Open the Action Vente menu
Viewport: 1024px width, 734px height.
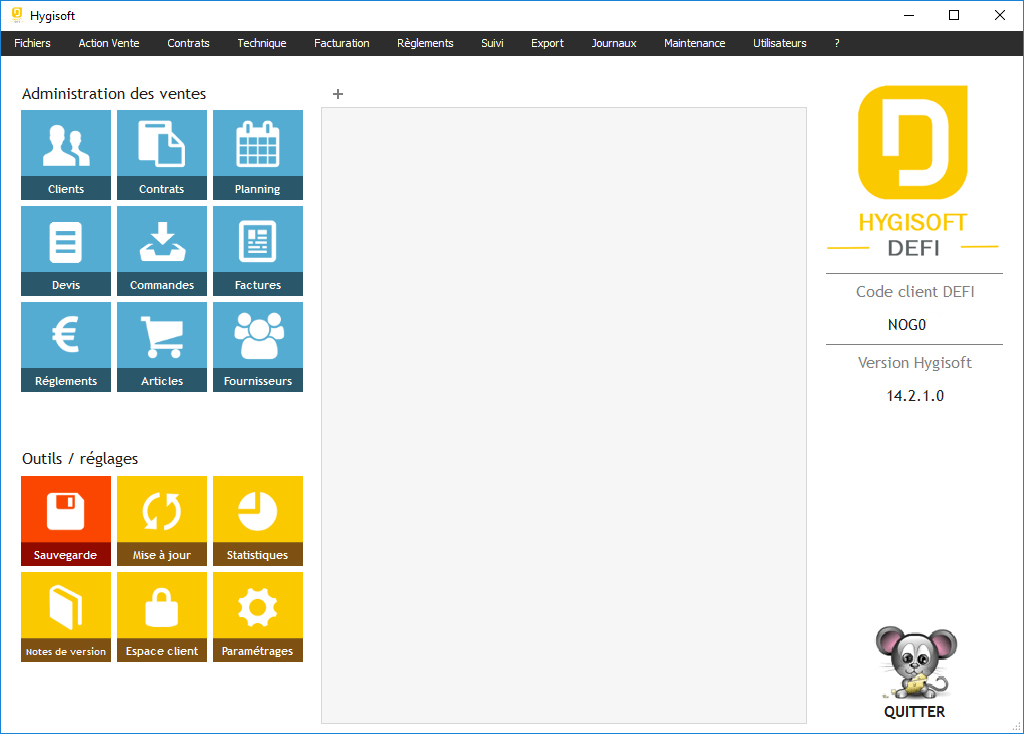pyautogui.click(x=109, y=43)
